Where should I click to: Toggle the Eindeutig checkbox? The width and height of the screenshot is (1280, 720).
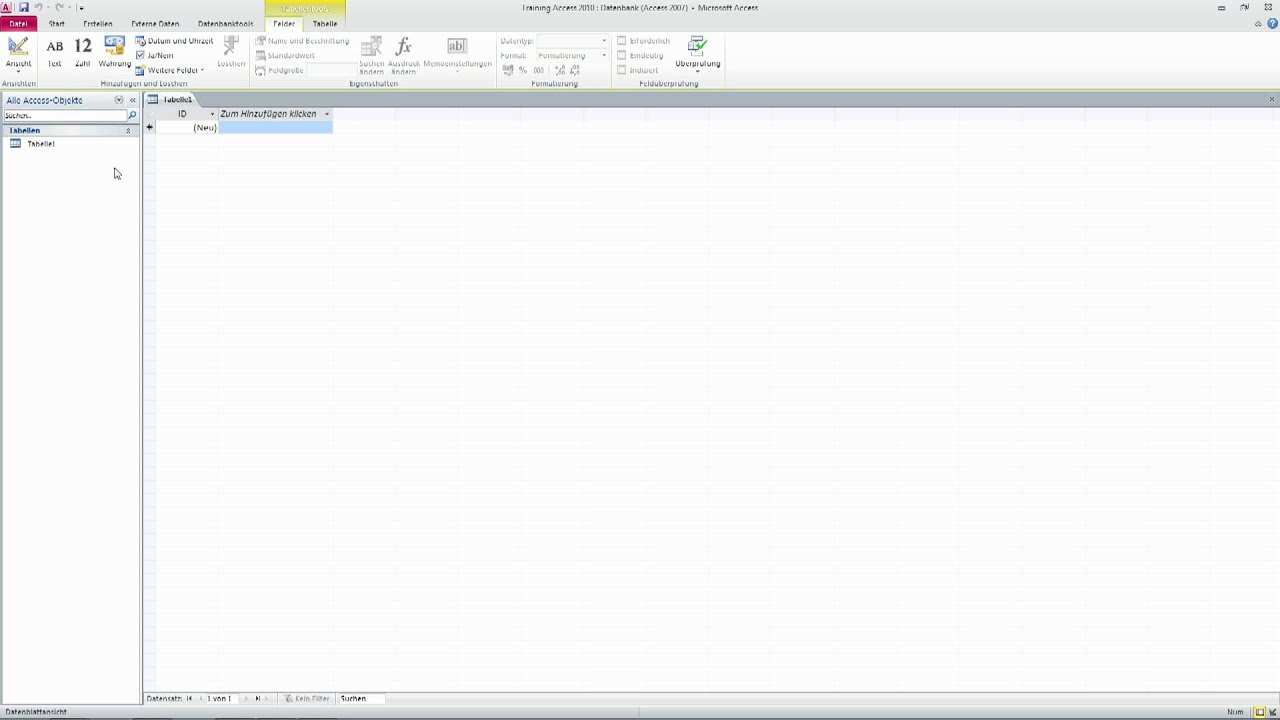[x=622, y=56]
